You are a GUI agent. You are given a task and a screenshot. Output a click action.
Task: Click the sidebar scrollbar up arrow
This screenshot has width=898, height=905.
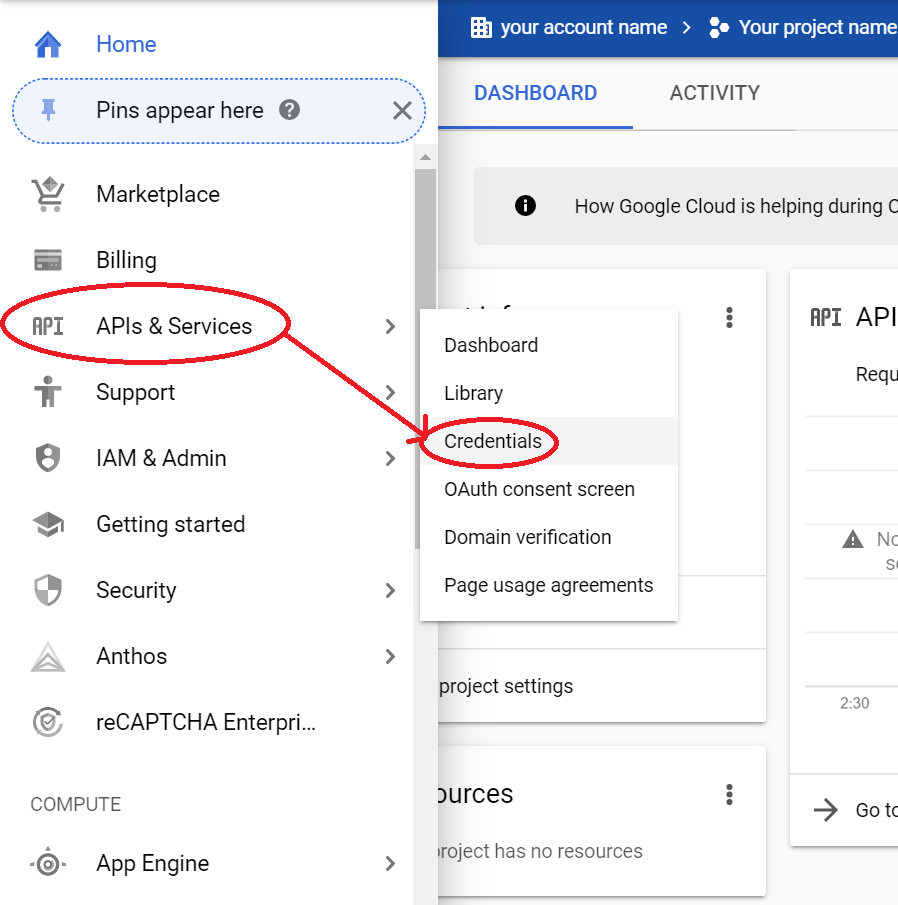425,157
